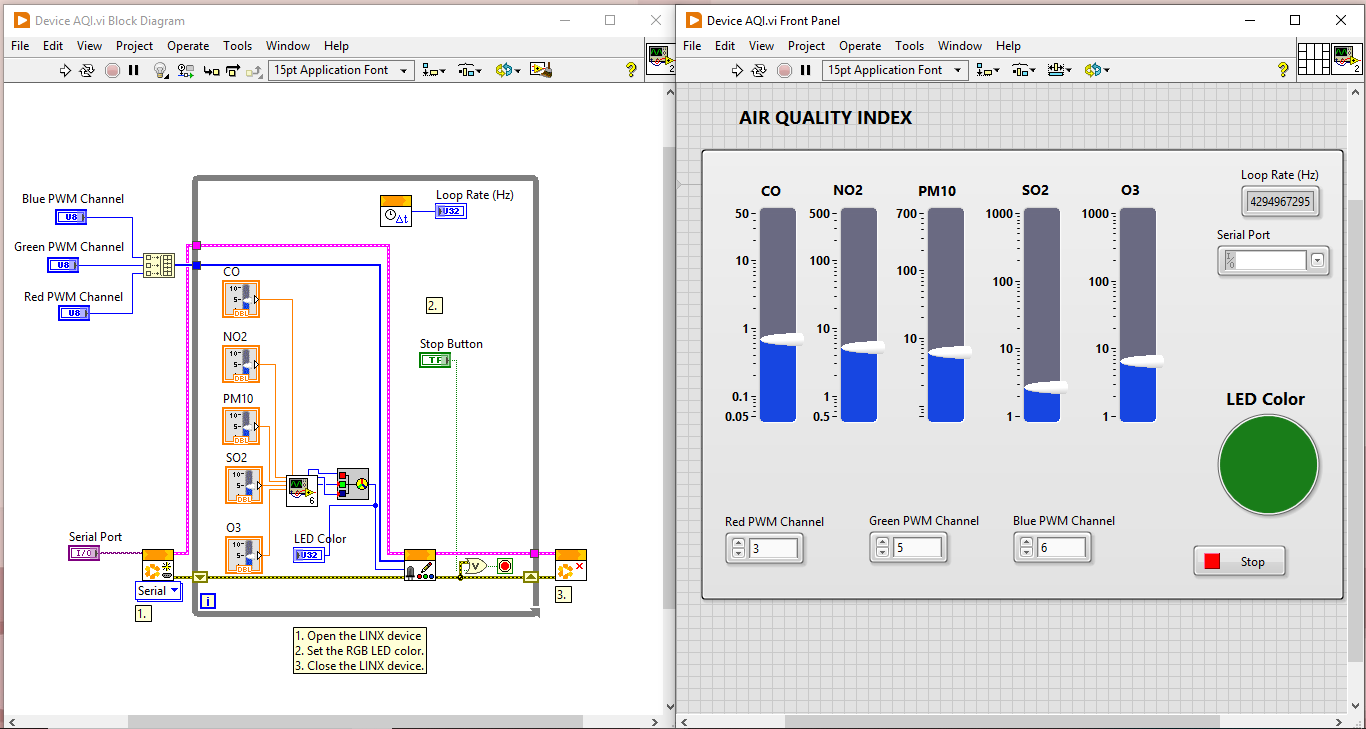The height and width of the screenshot is (729, 1366).
Task: Click Clean Up Diagram broom icon
Action: [x=541, y=70]
